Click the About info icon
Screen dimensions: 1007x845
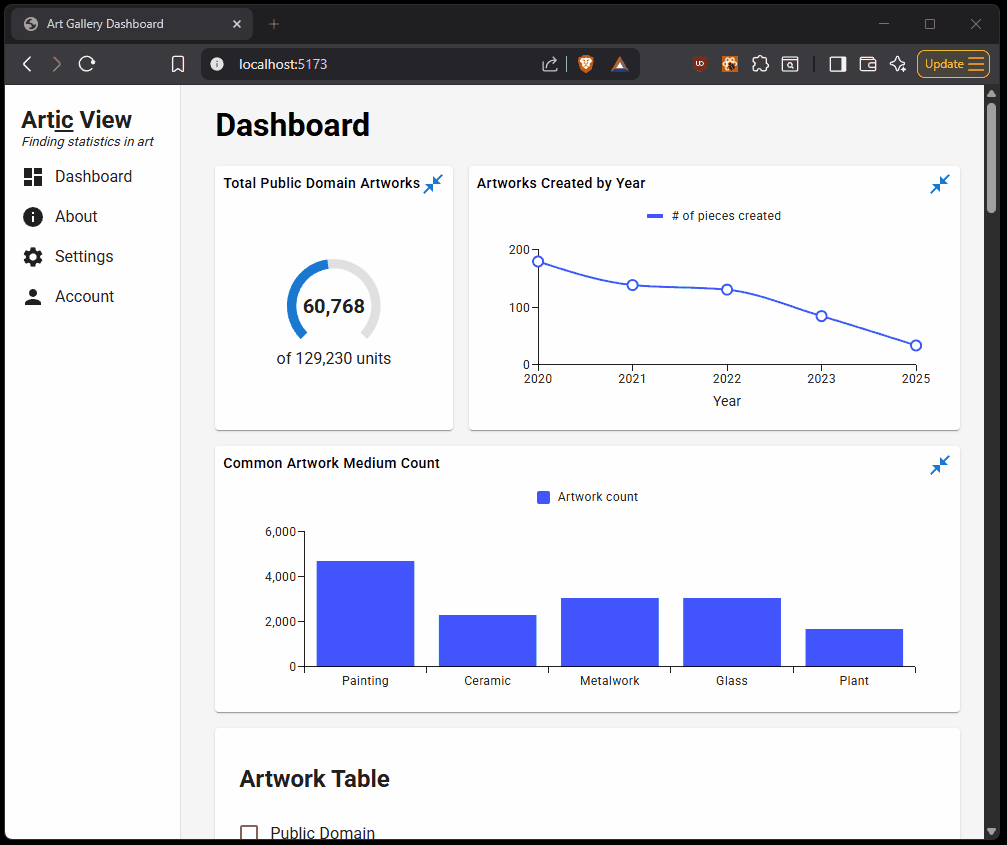(33, 217)
